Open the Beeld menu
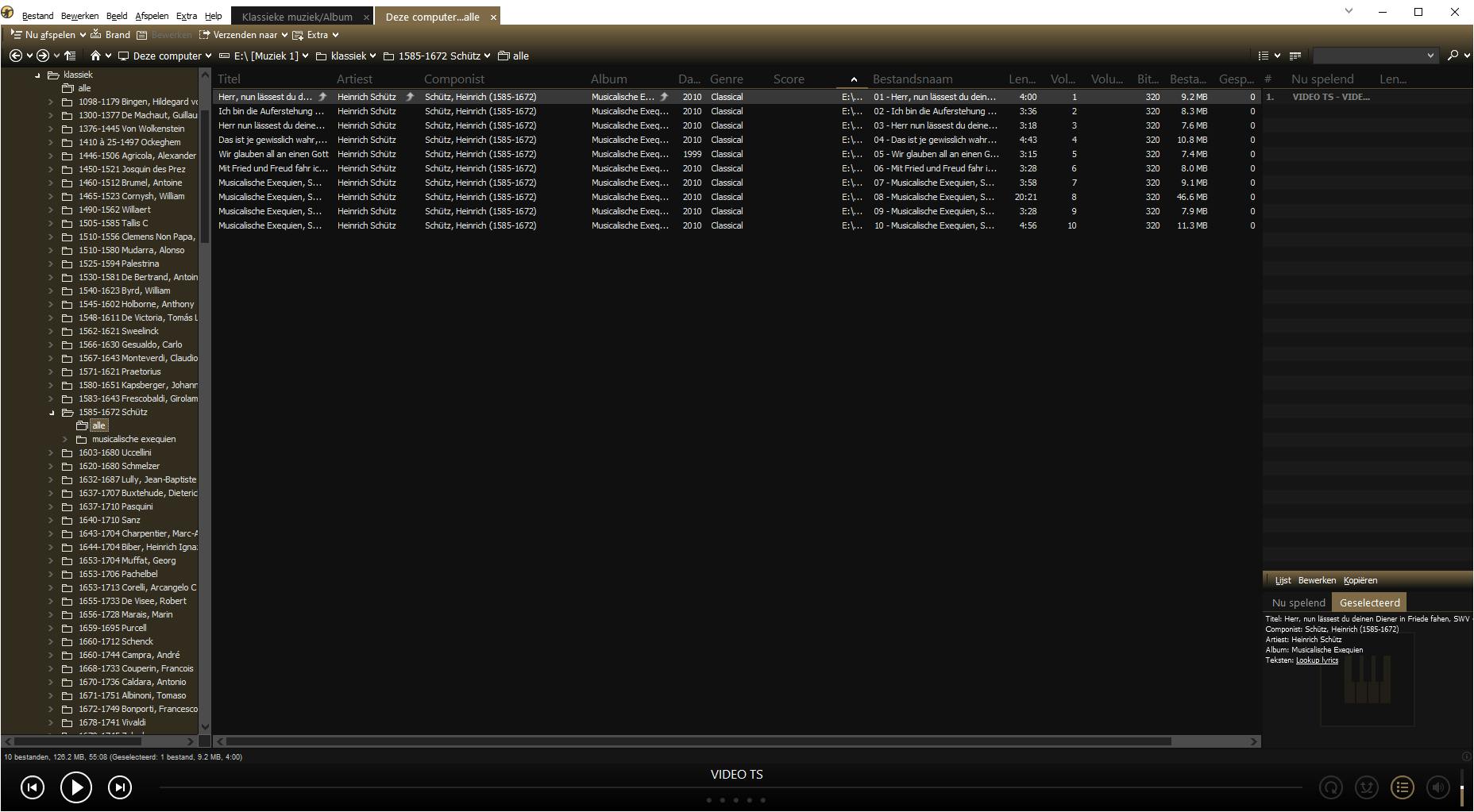The image size is (1474, 812). click(117, 16)
